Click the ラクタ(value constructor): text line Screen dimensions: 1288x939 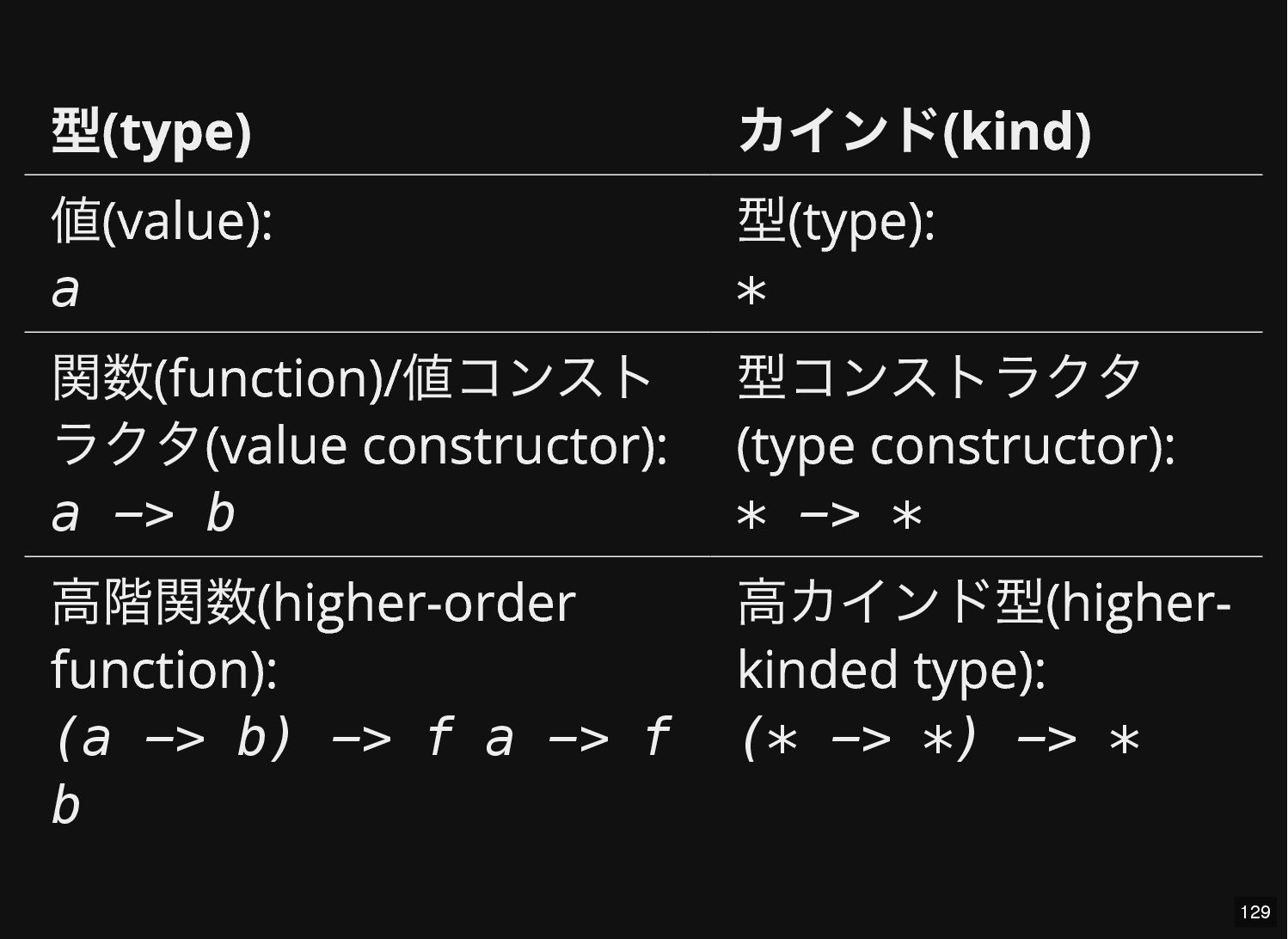(x=359, y=445)
